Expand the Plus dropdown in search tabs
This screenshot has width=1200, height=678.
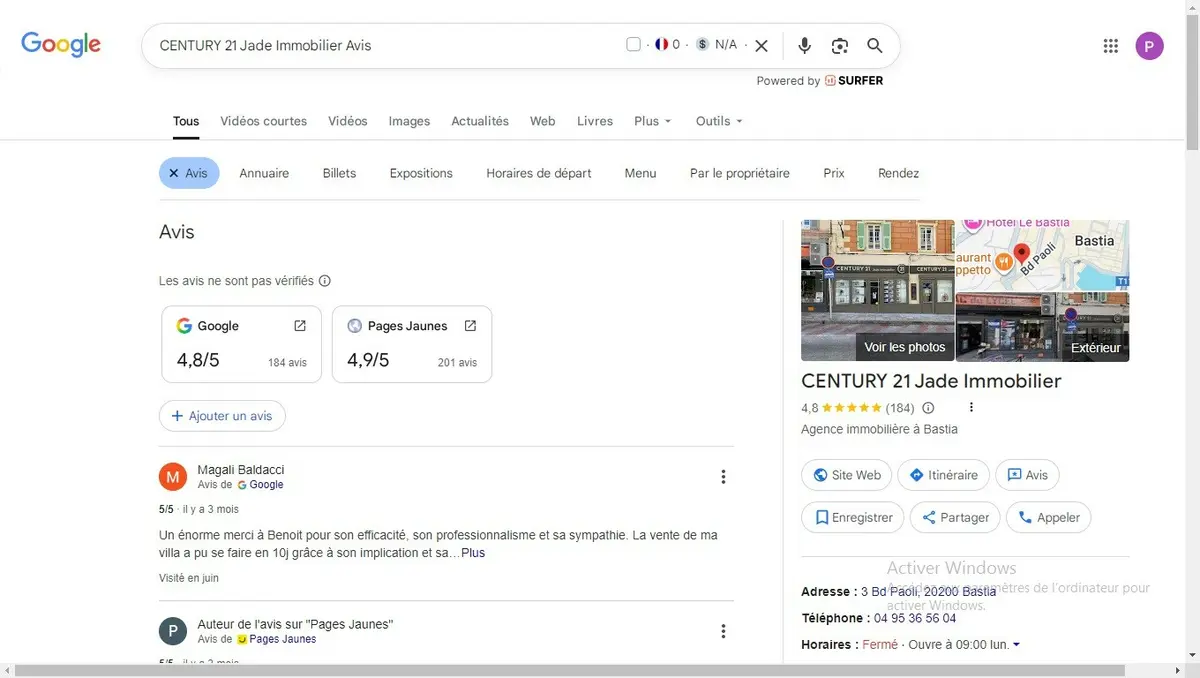(x=652, y=121)
